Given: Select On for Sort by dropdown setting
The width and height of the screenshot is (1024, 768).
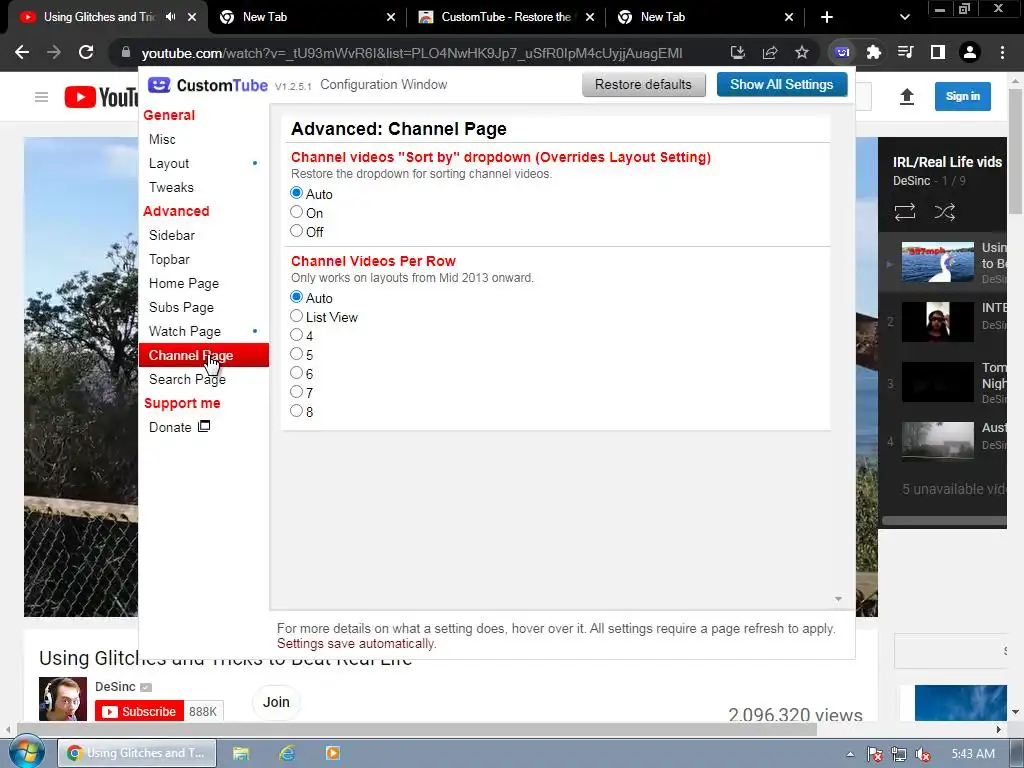Looking at the screenshot, I should point(296,212).
